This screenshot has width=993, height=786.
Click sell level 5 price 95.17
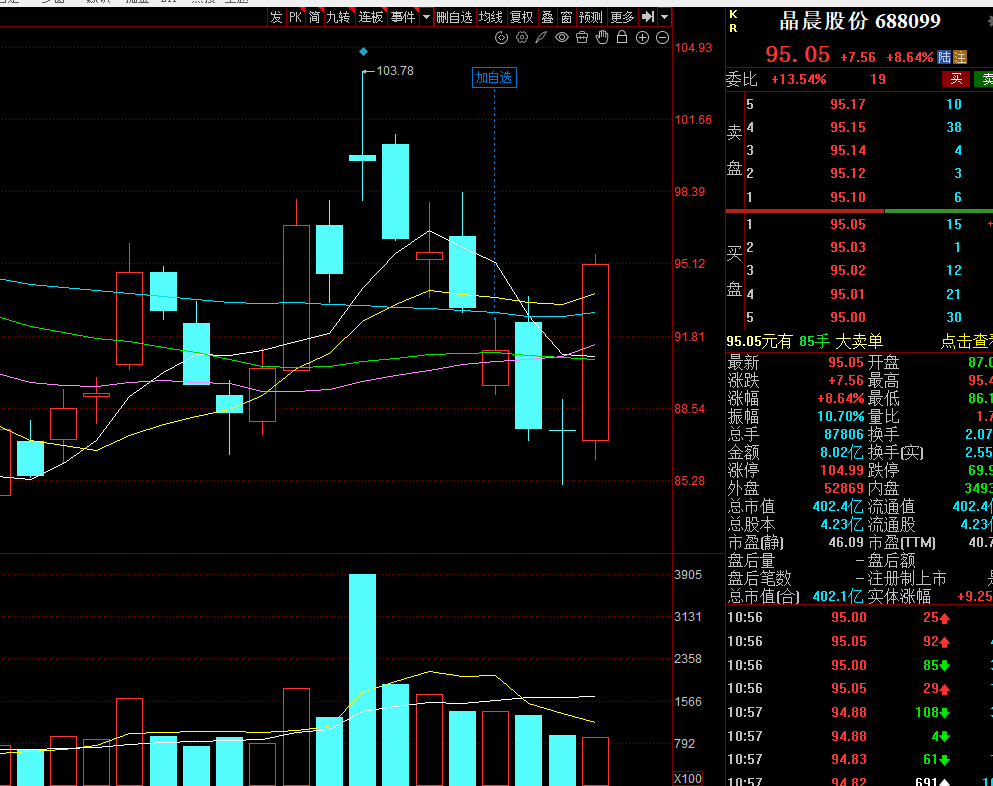point(847,105)
